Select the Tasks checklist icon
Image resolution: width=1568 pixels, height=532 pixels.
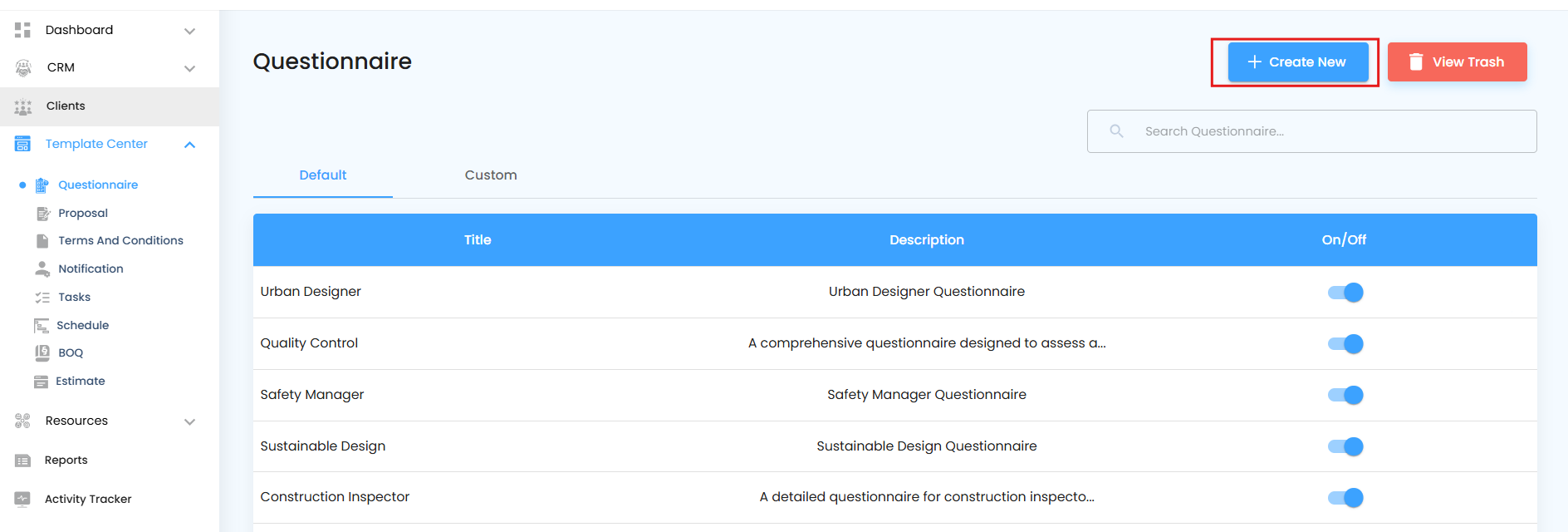42,297
